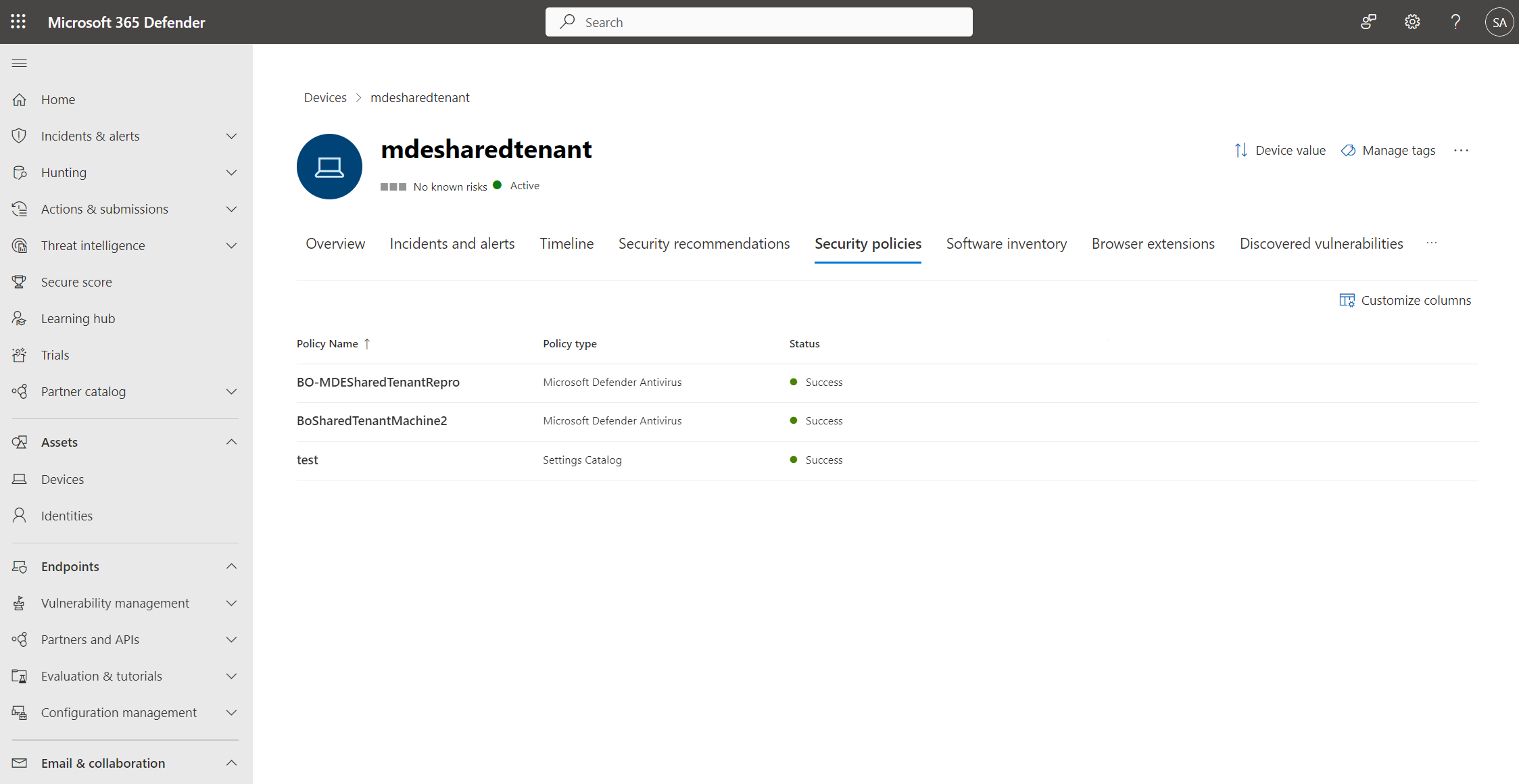The height and width of the screenshot is (784, 1519).
Task: Click the Microsoft 365 Defender app grid icon
Action: [18, 21]
